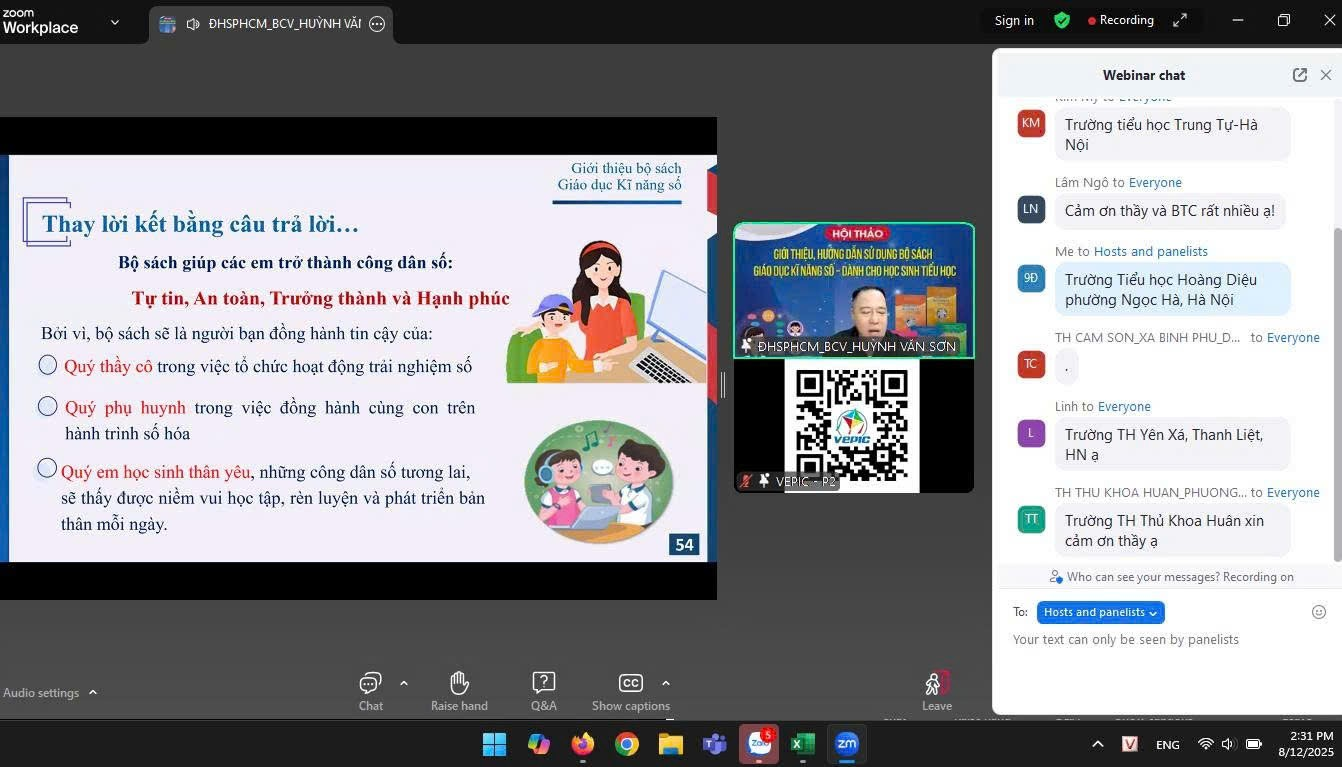Toggle Show captions button

pos(630,684)
